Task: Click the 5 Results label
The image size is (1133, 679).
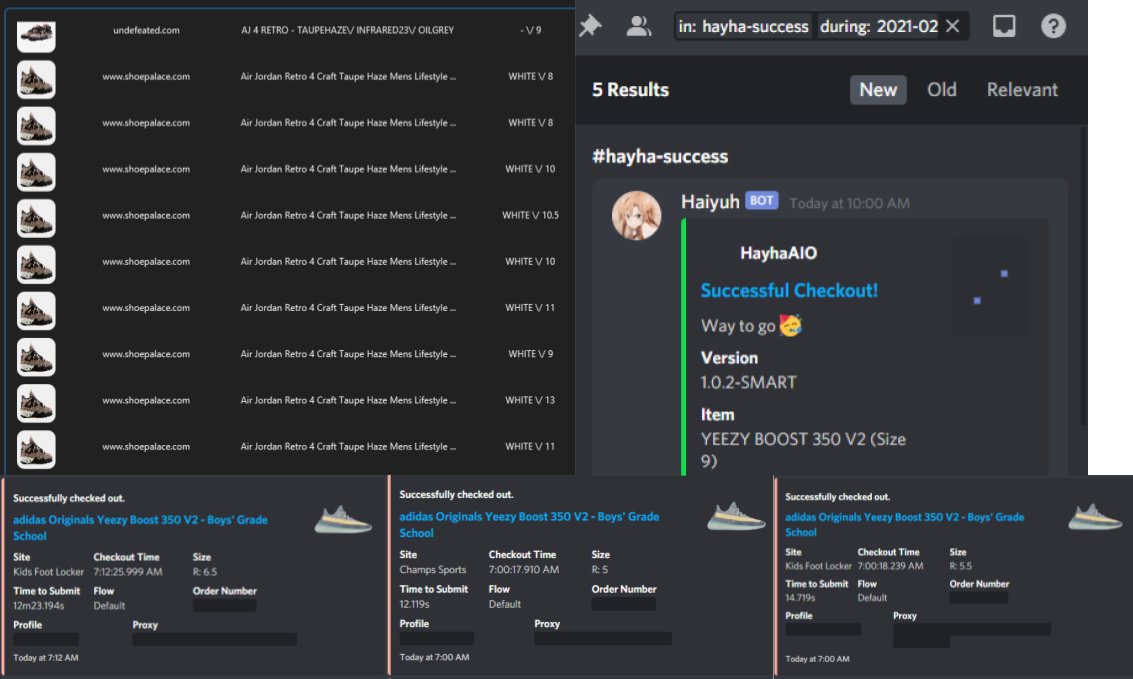Action: tap(630, 90)
